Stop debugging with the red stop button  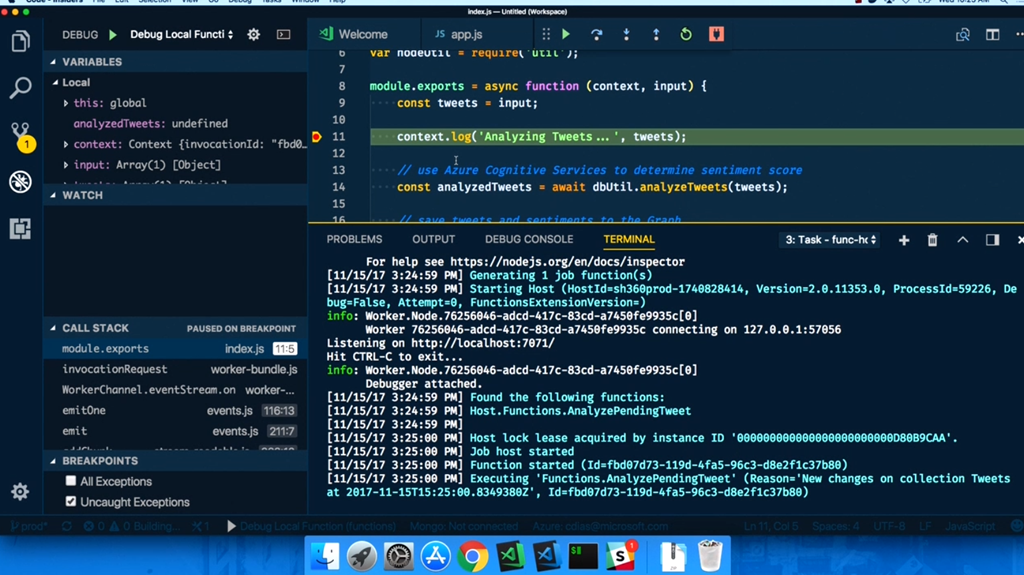716,34
